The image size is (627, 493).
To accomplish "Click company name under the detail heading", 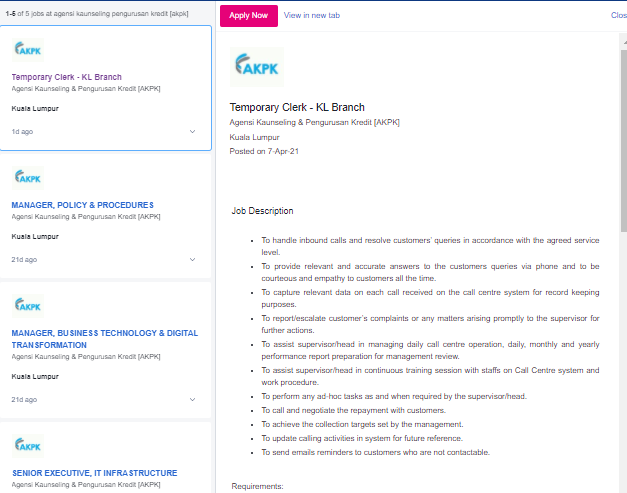I will click(x=315, y=122).
